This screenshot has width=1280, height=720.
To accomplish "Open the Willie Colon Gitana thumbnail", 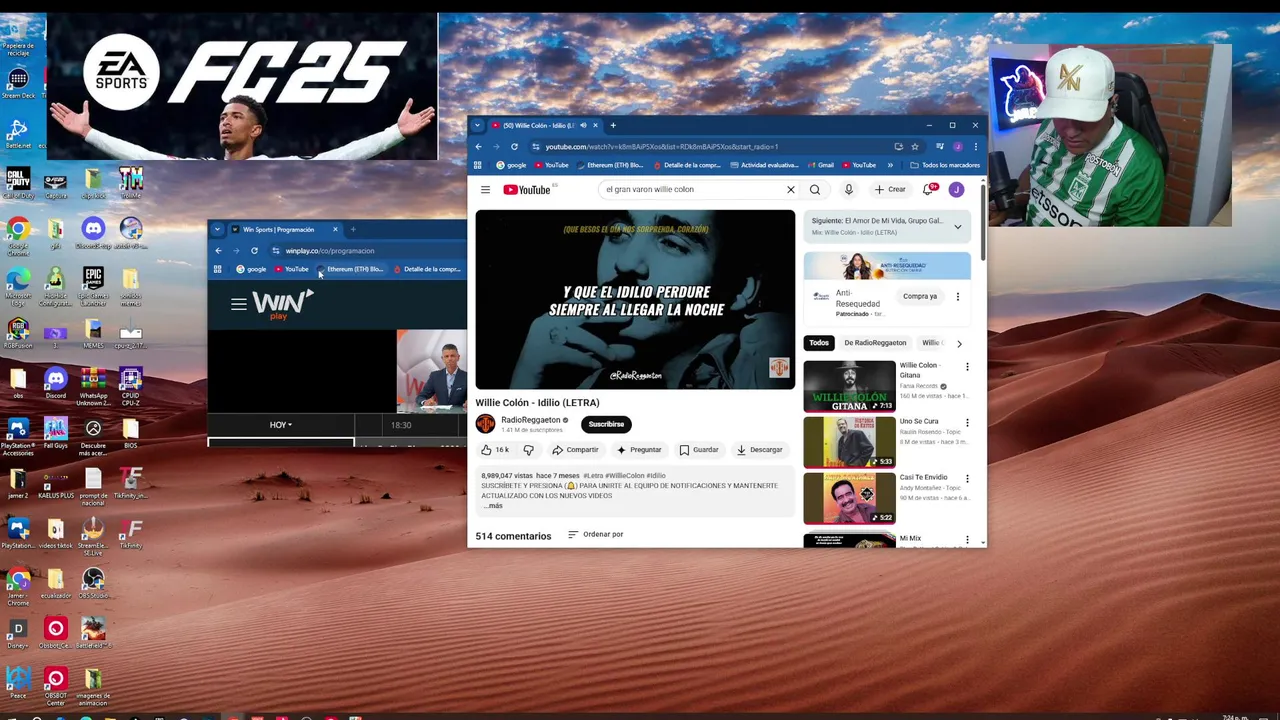I will 849,386.
